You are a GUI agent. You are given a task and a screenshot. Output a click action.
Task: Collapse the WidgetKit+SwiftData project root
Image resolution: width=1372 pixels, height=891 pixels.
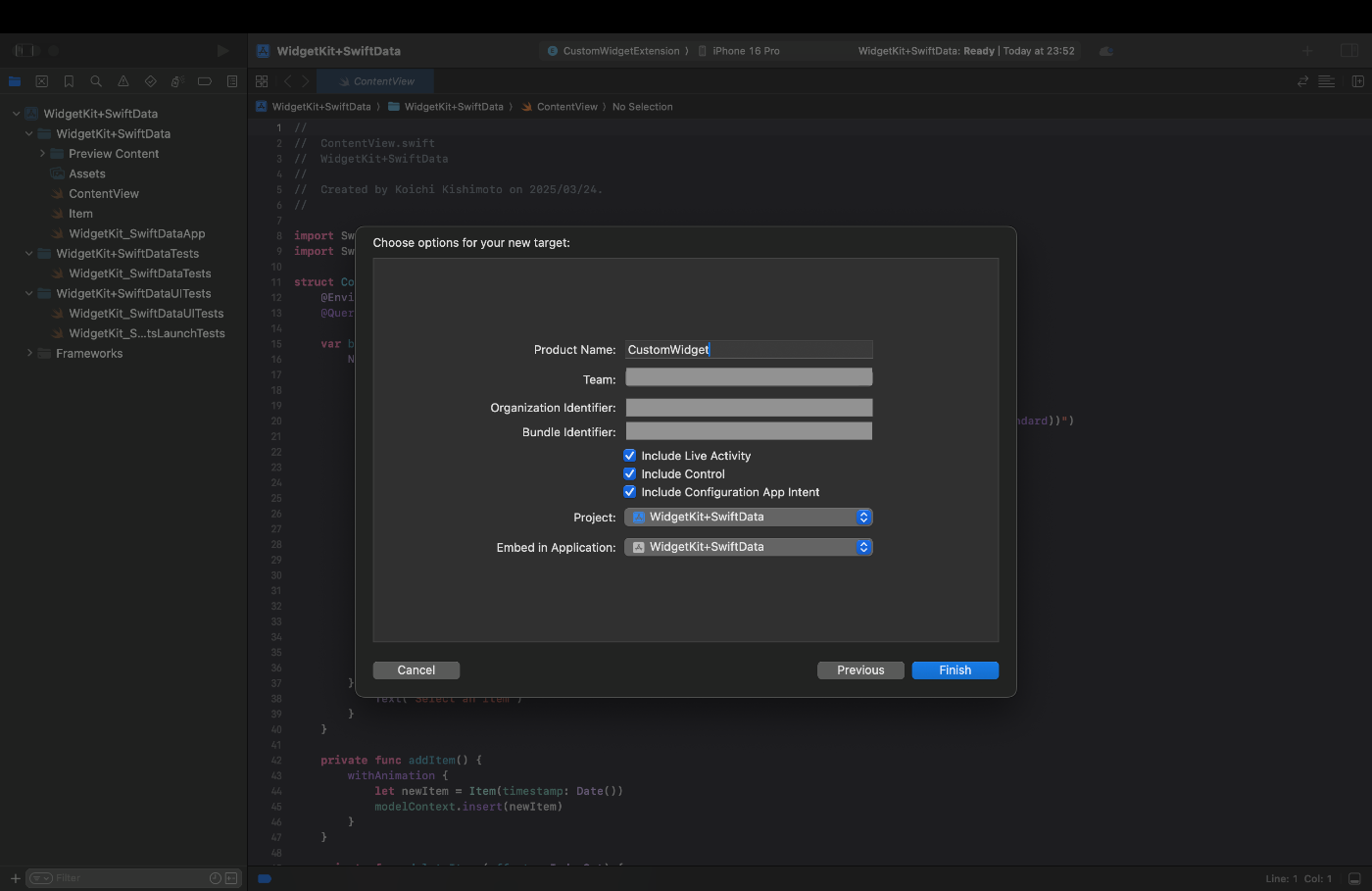pos(16,114)
